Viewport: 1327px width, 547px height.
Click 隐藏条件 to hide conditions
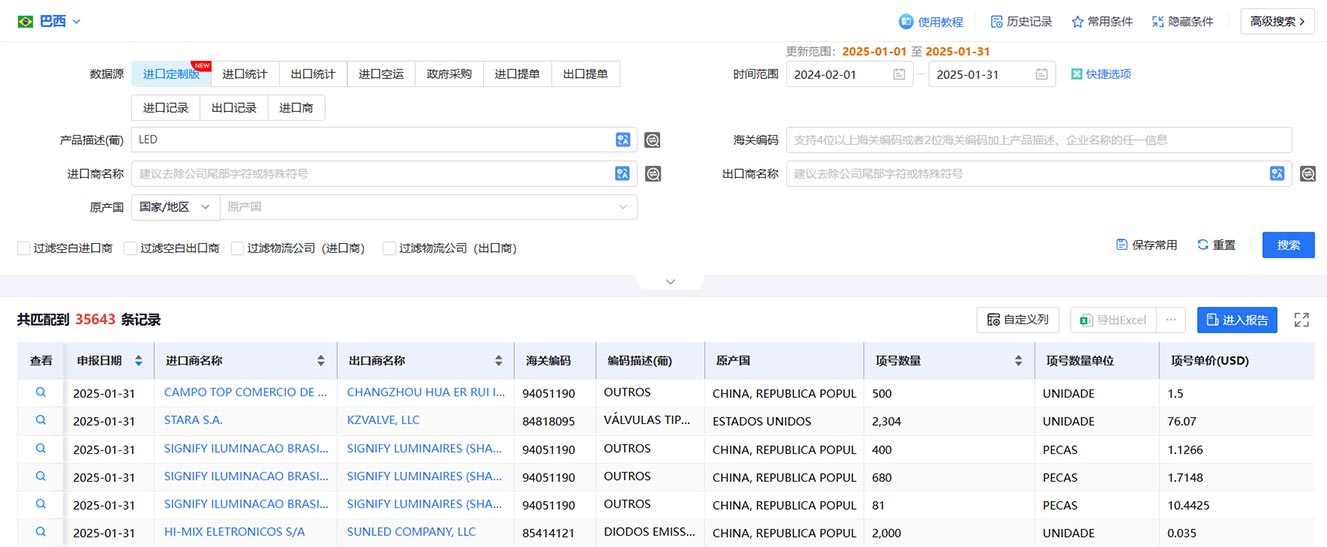click(1183, 21)
